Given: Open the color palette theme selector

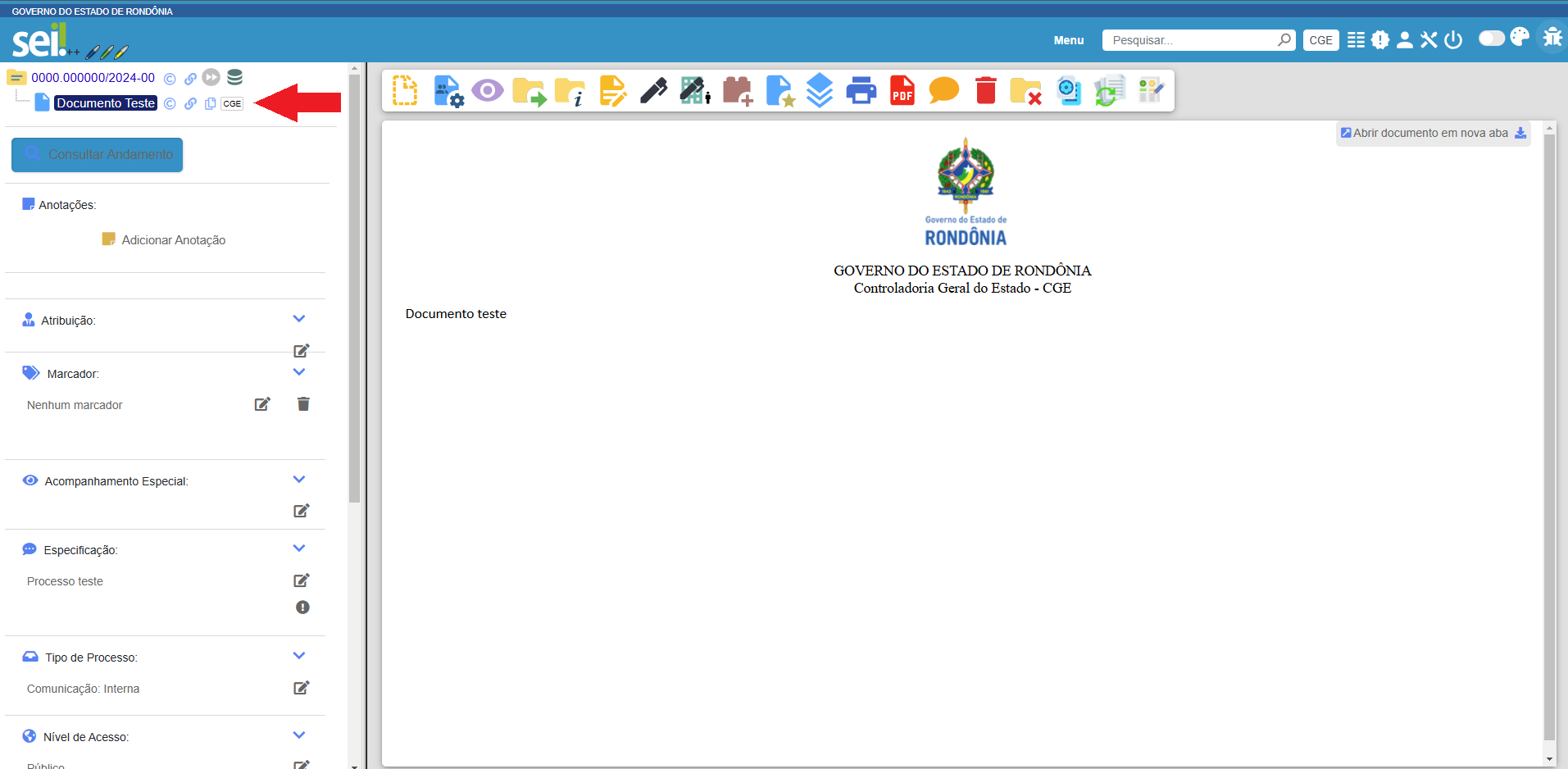Looking at the screenshot, I should (x=1521, y=38).
